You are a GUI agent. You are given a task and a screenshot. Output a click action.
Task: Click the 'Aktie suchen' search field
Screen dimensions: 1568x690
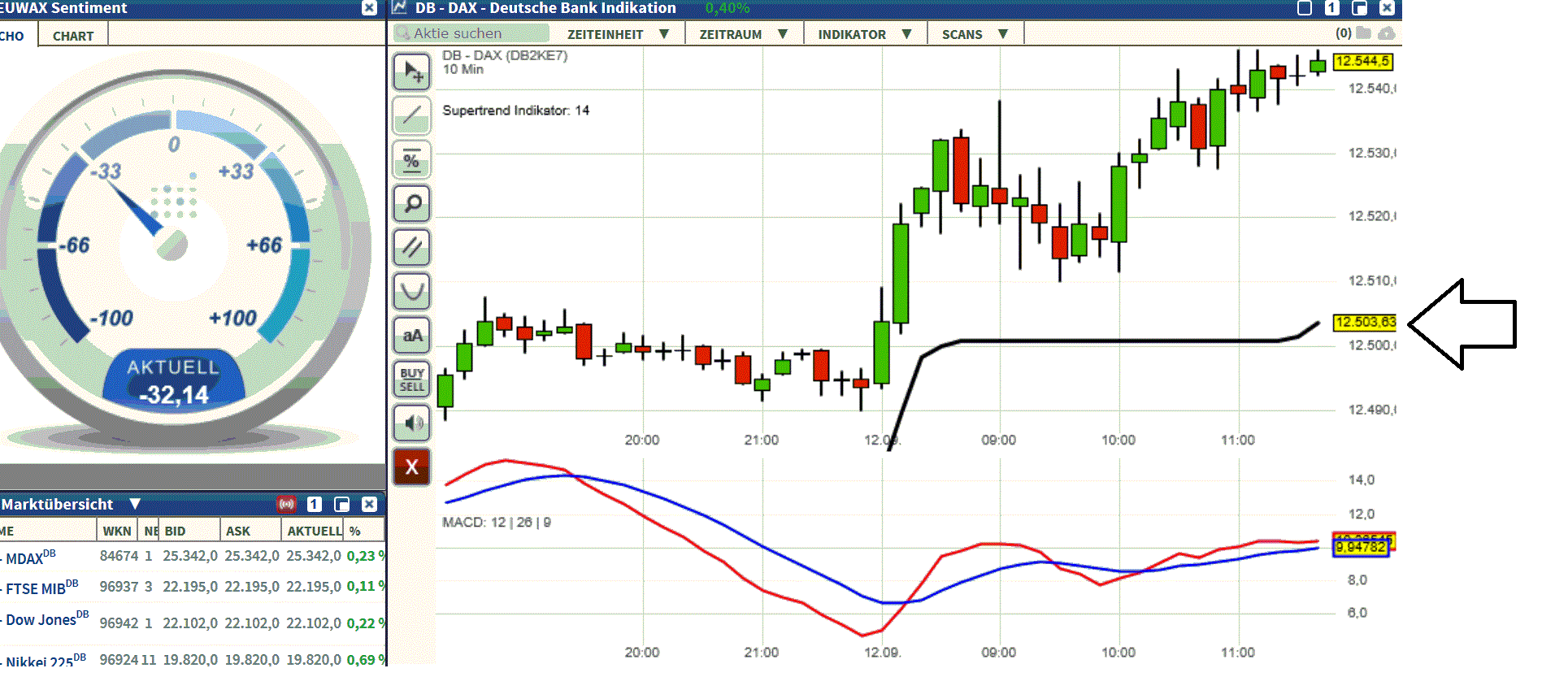pyautogui.click(x=471, y=33)
